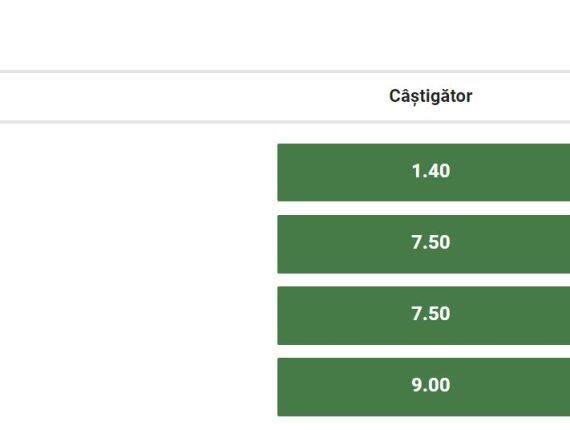The height and width of the screenshot is (430, 570).
Task: Select the first green button showing 1.40
Action: [424, 172]
